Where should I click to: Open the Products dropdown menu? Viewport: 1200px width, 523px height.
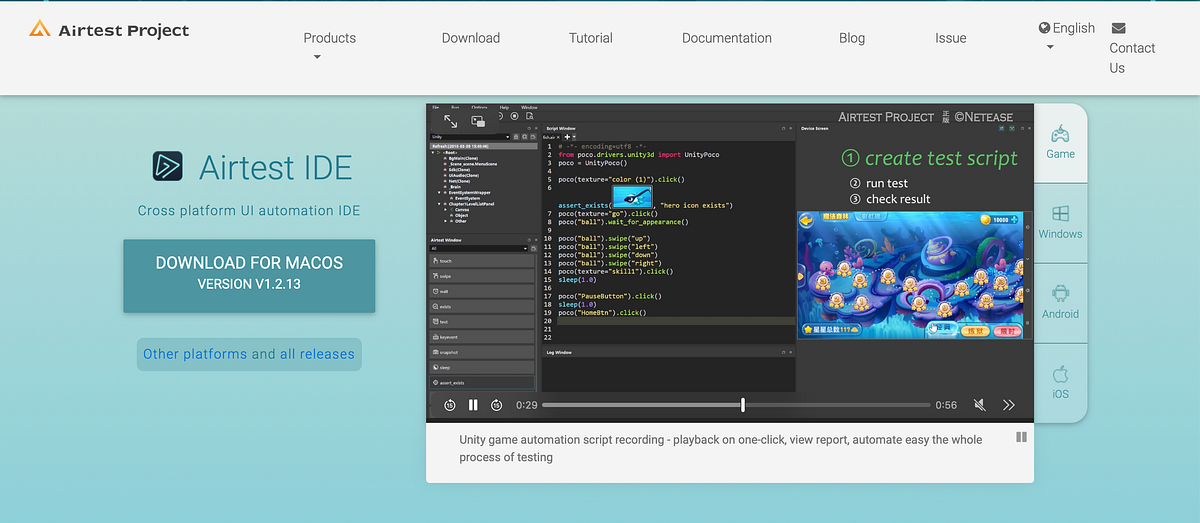tap(329, 46)
